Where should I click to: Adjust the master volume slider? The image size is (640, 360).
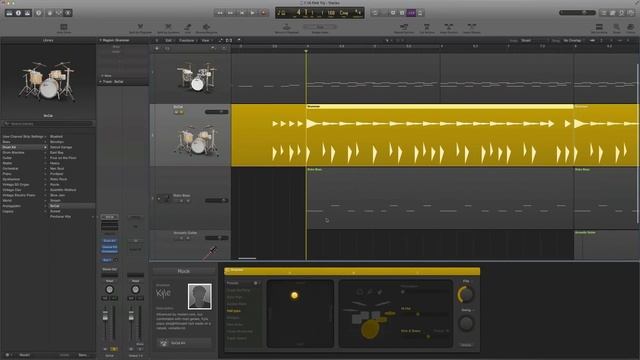(x=577, y=13)
